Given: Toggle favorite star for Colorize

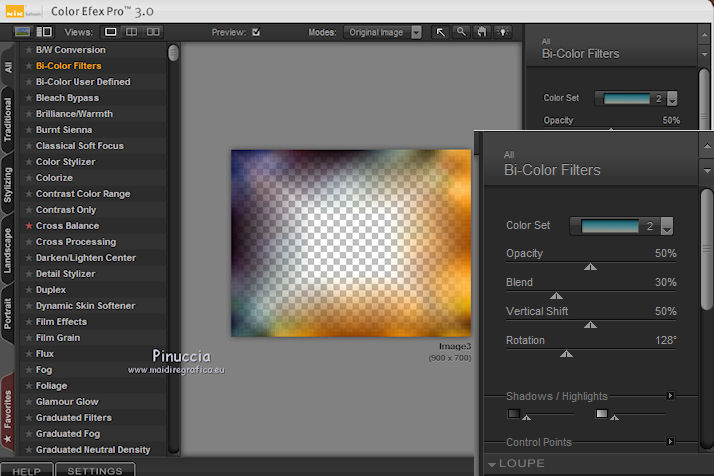Looking at the screenshot, I should click(29, 178).
